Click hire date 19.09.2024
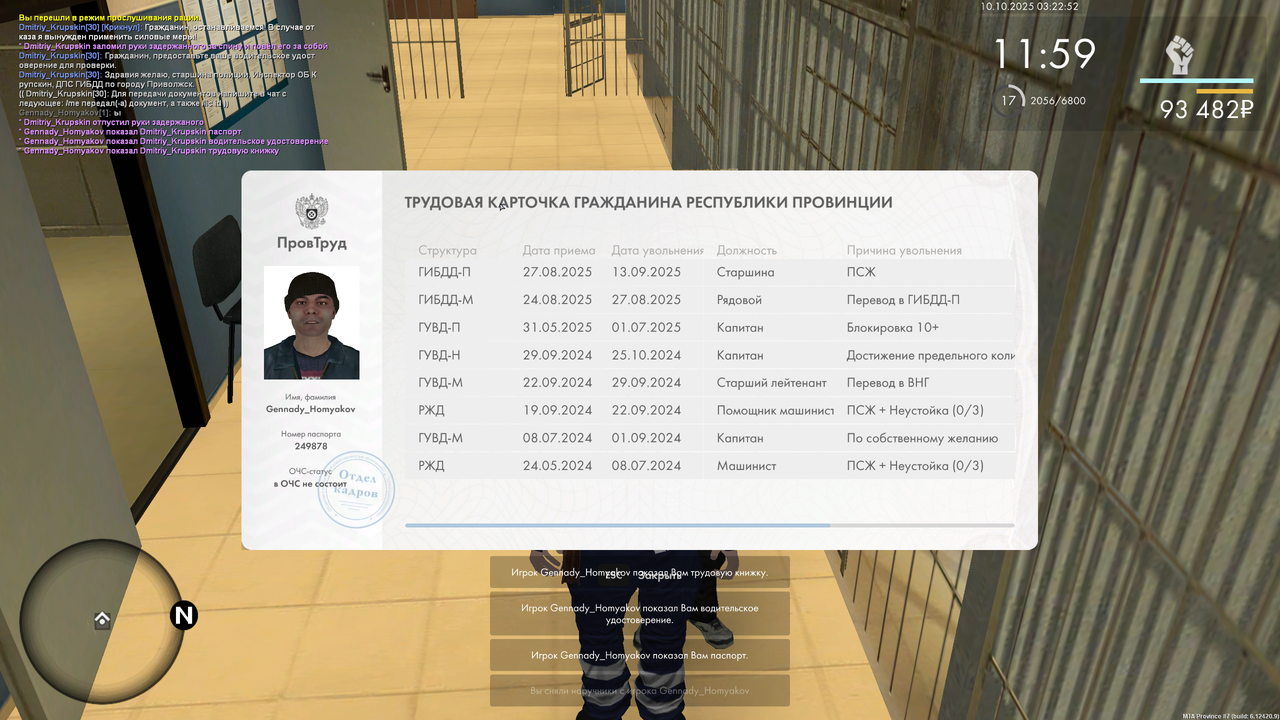Screen dimensions: 1280x720 point(557,410)
